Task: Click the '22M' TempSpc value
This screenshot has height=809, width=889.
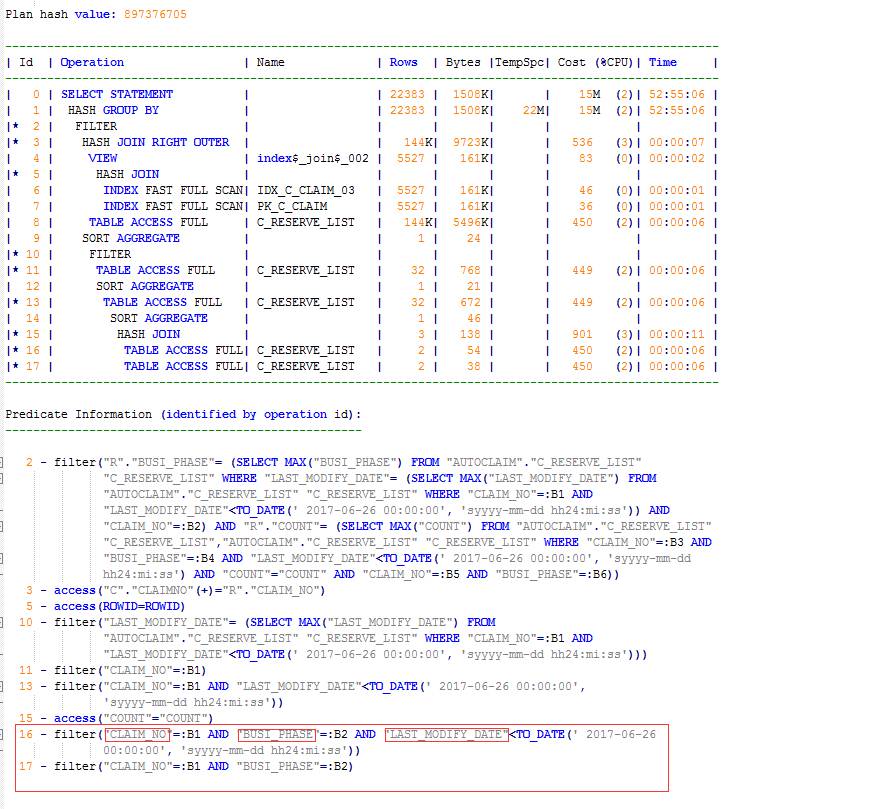Action: (x=534, y=110)
